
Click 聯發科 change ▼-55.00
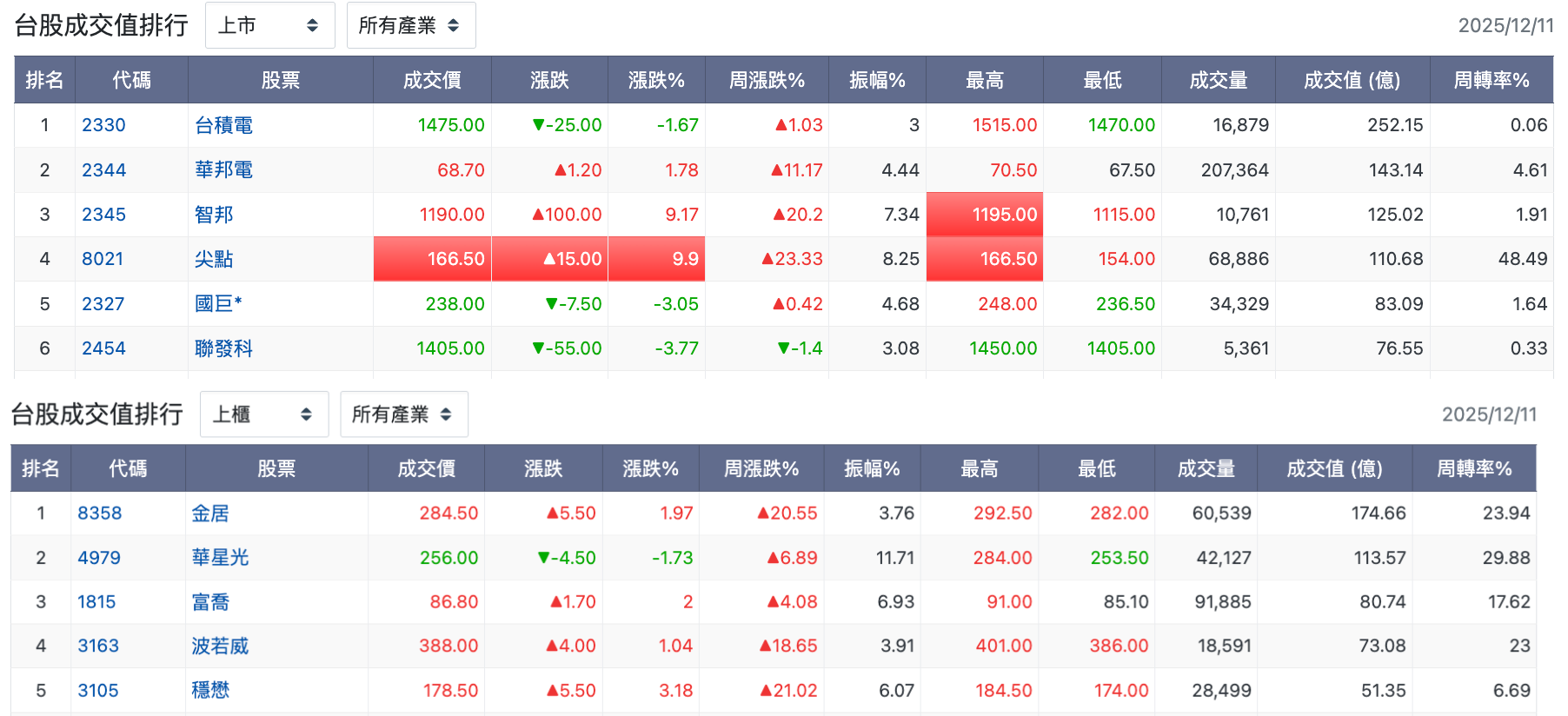click(567, 348)
